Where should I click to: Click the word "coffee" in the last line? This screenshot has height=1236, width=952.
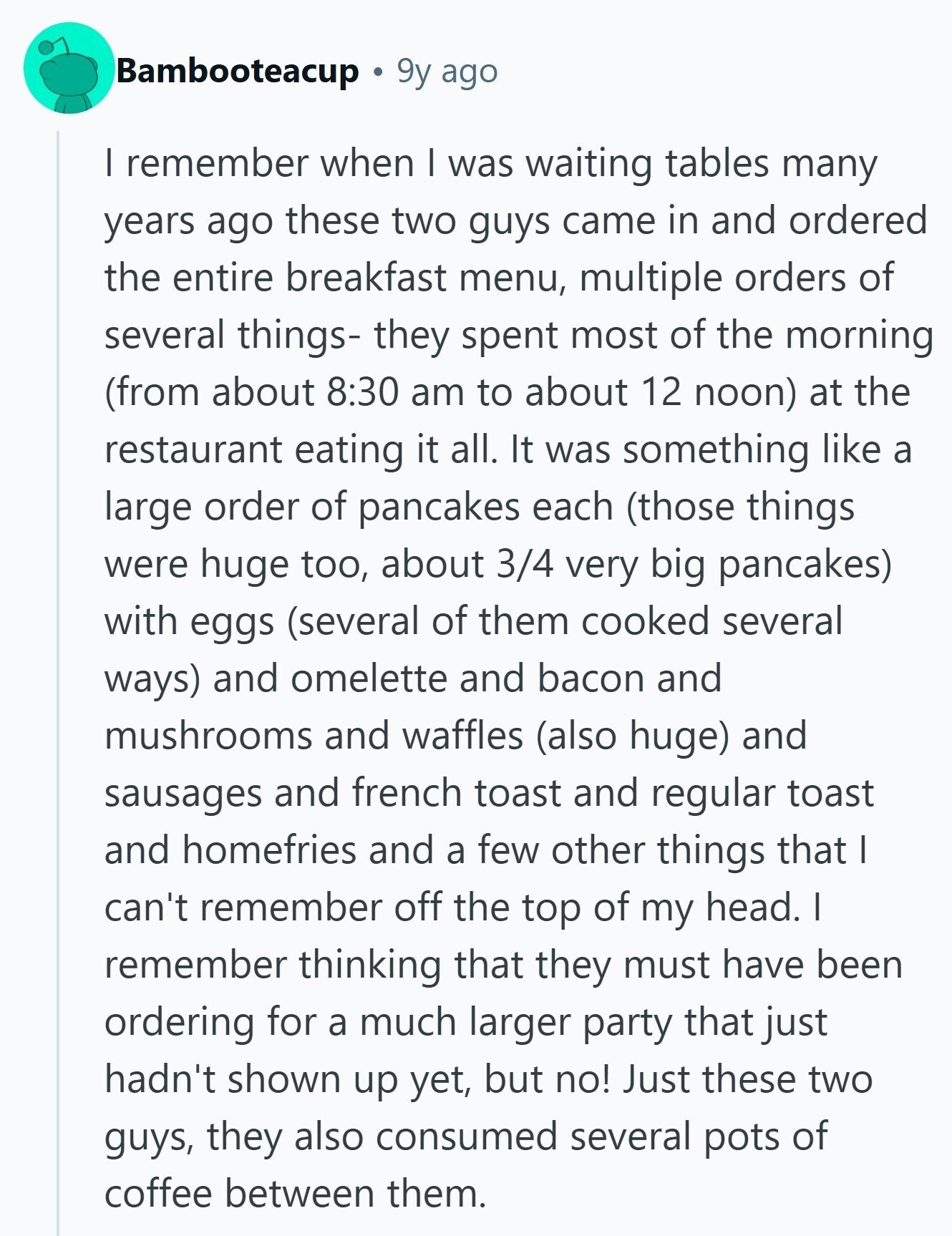158,1193
